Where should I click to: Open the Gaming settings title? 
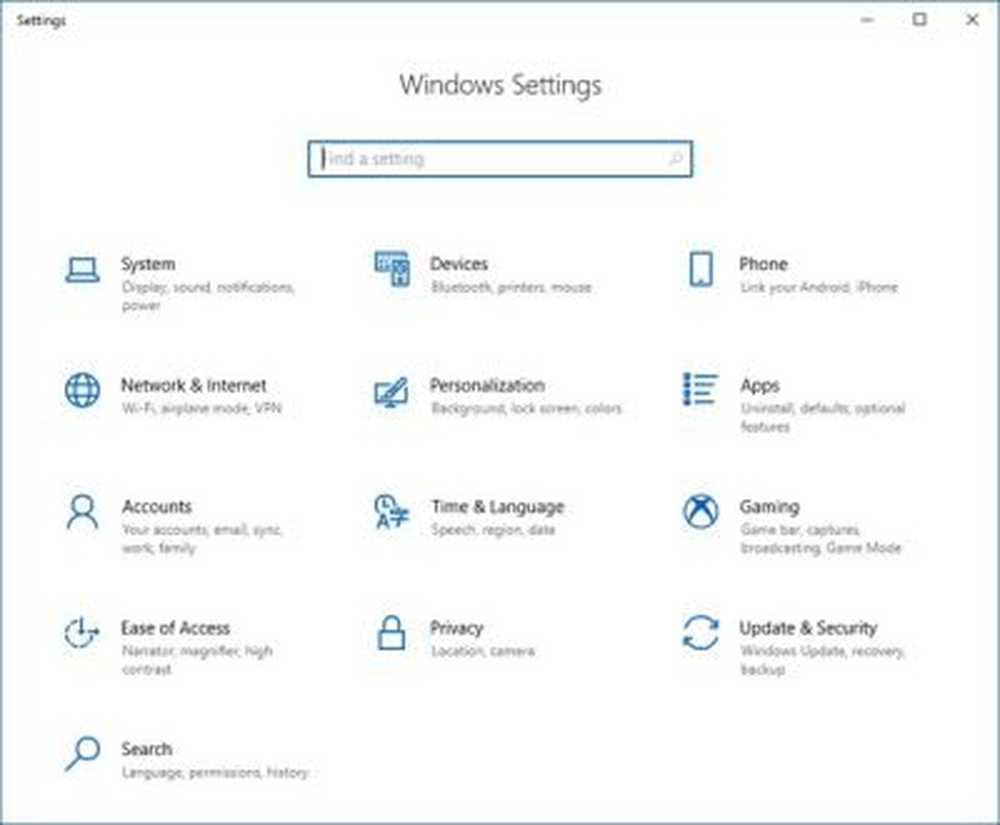point(769,507)
